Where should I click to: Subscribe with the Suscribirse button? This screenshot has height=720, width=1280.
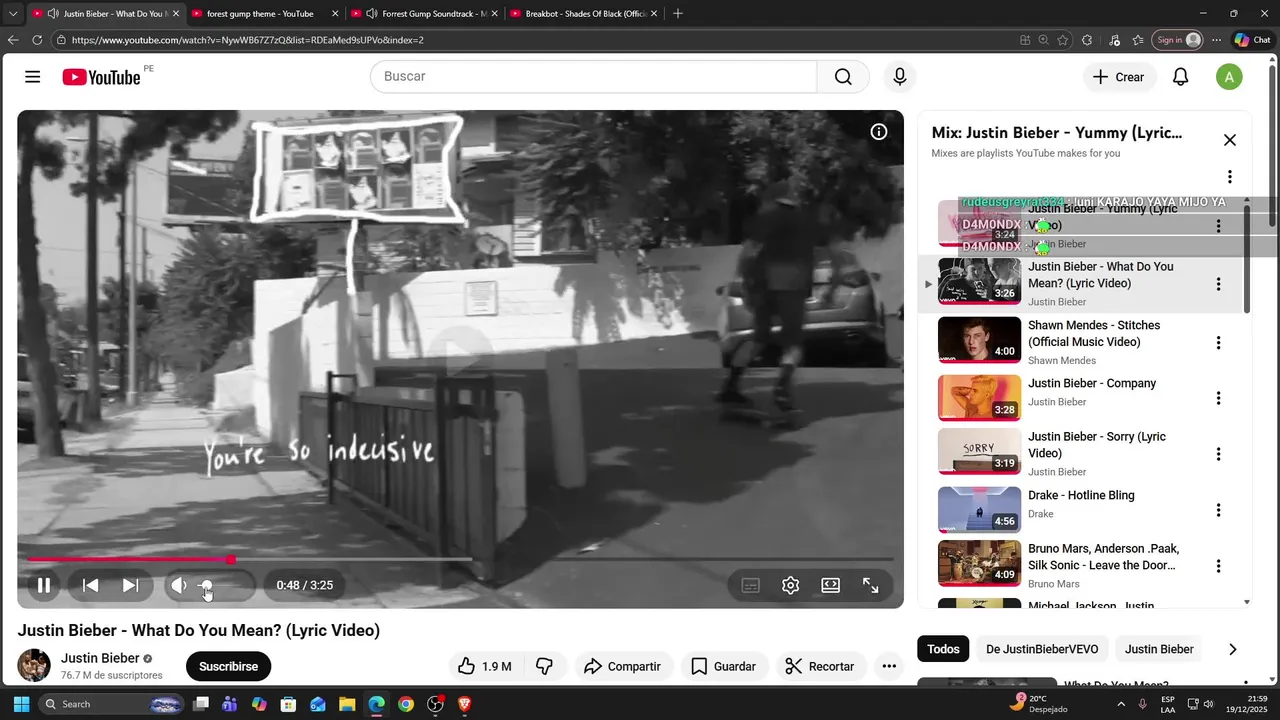(x=228, y=666)
